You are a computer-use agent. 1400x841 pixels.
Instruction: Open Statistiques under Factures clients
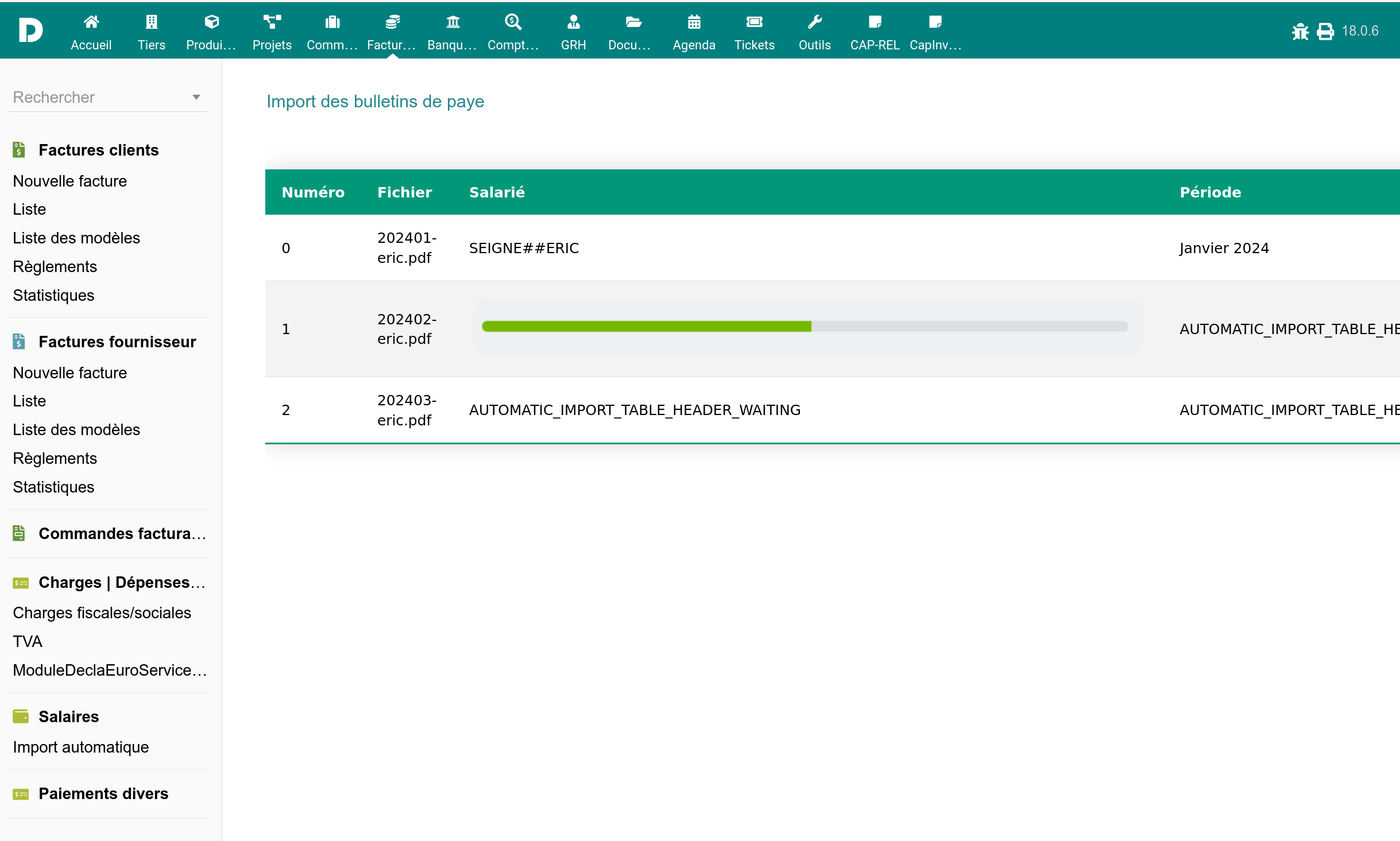54,295
